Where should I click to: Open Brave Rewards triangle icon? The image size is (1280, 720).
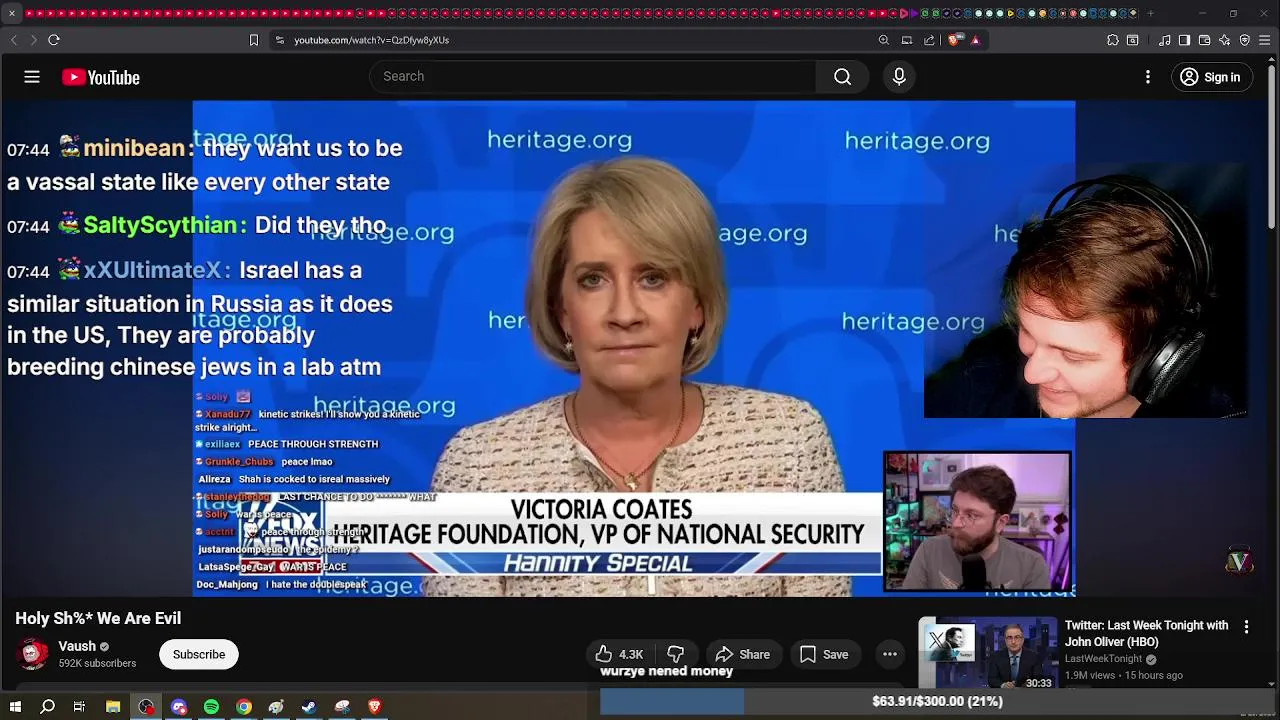(x=975, y=40)
